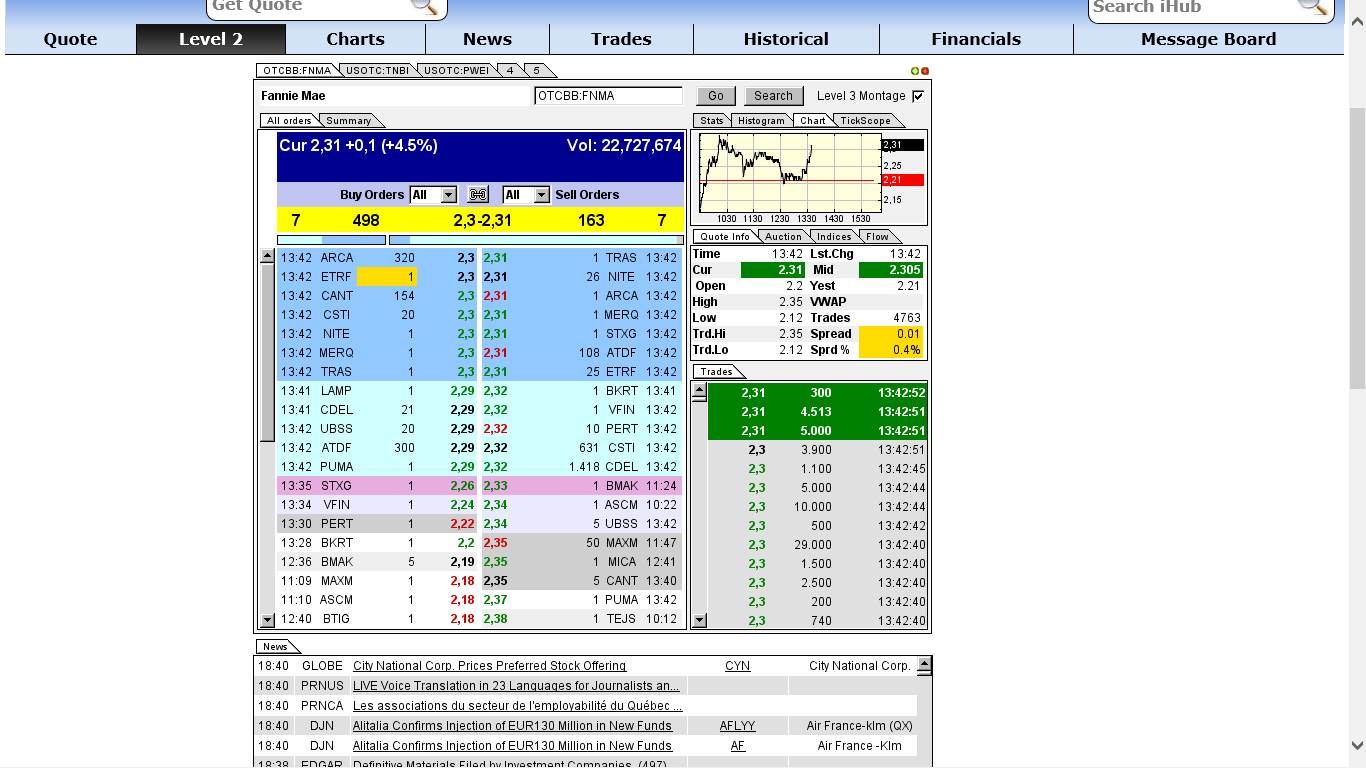
Task: Click the symbol field containing OTCBB:FNMA
Action: (608, 96)
